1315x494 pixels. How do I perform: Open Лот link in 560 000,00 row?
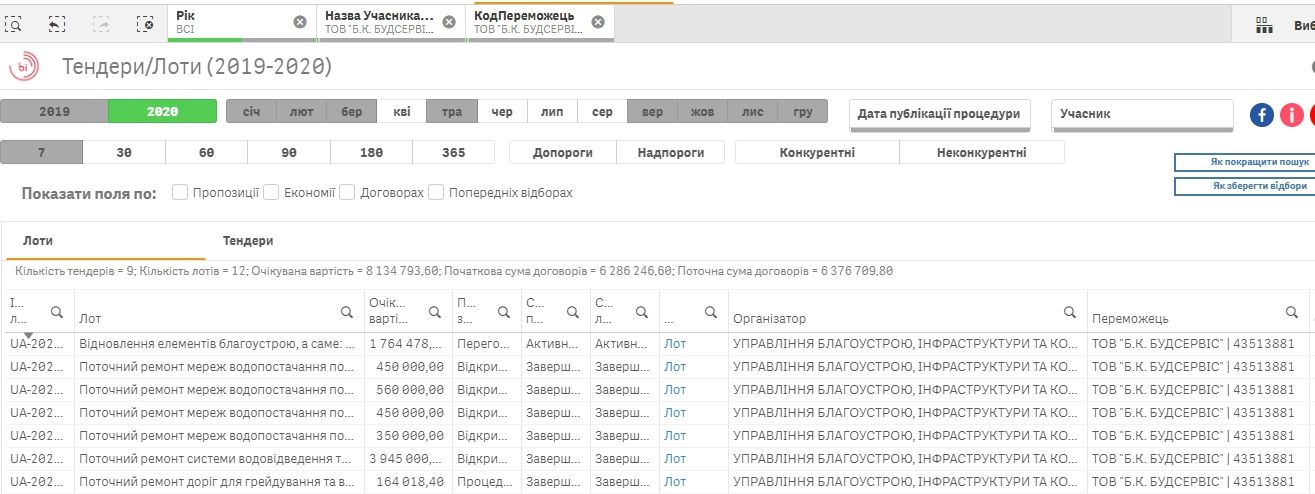click(675, 390)
